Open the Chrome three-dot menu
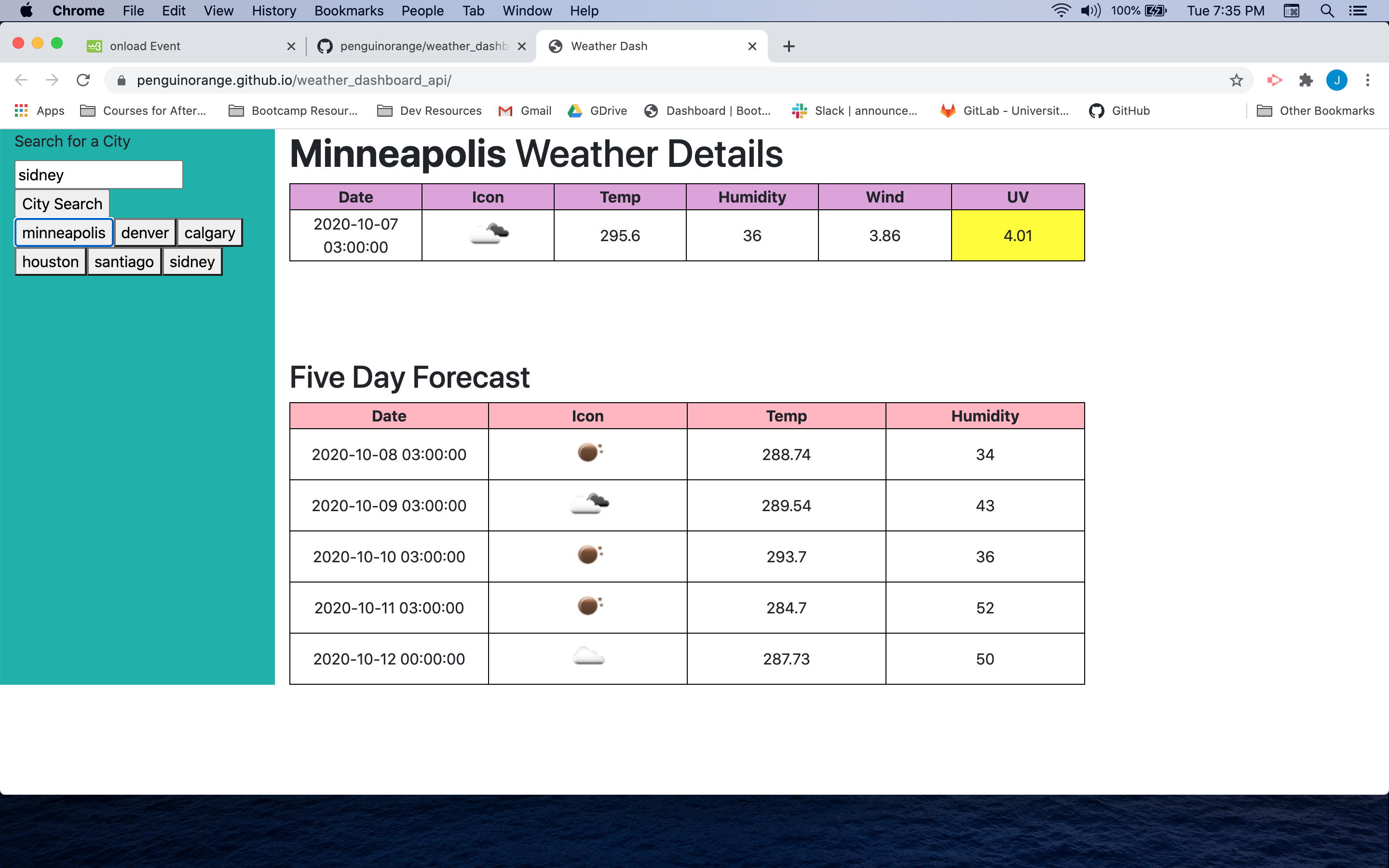Viewport: 1389px width, 868px height. (1368, 80)
